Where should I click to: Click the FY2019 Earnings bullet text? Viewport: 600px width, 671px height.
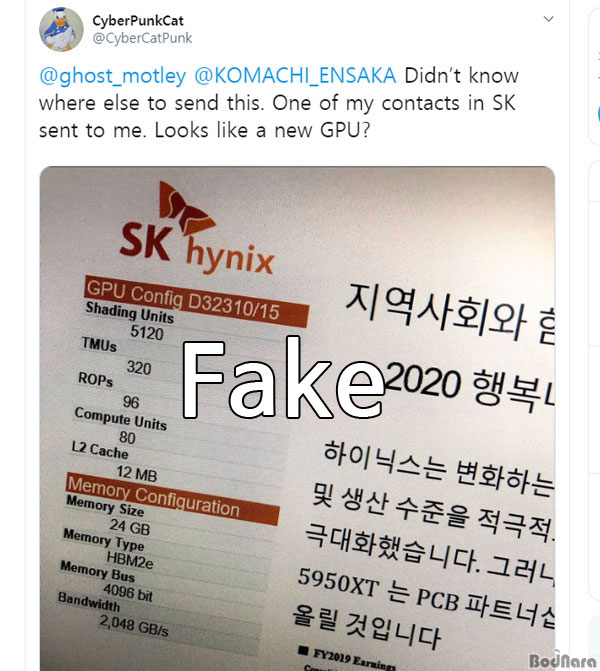pyautogui.click(x=347, y=658)
